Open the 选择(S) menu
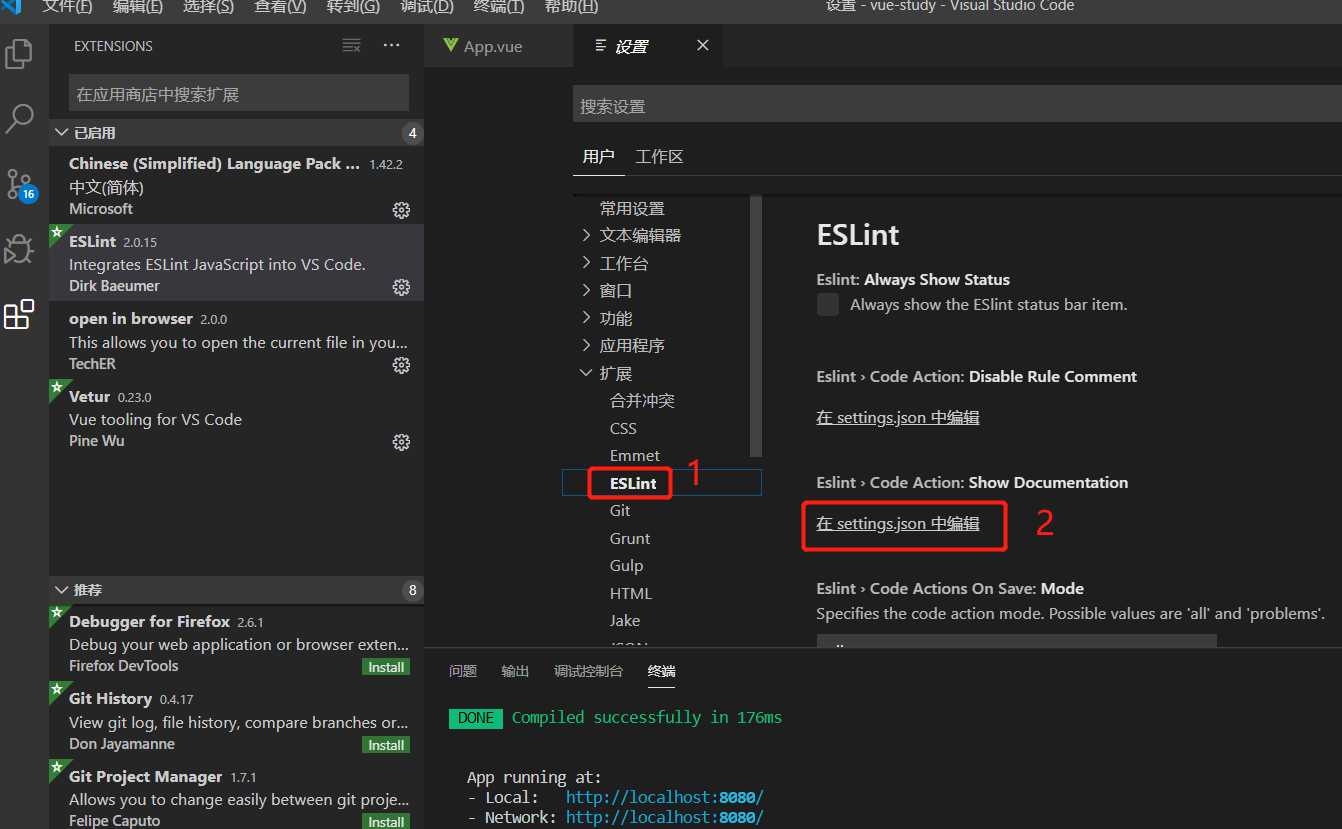 [209, 6]
